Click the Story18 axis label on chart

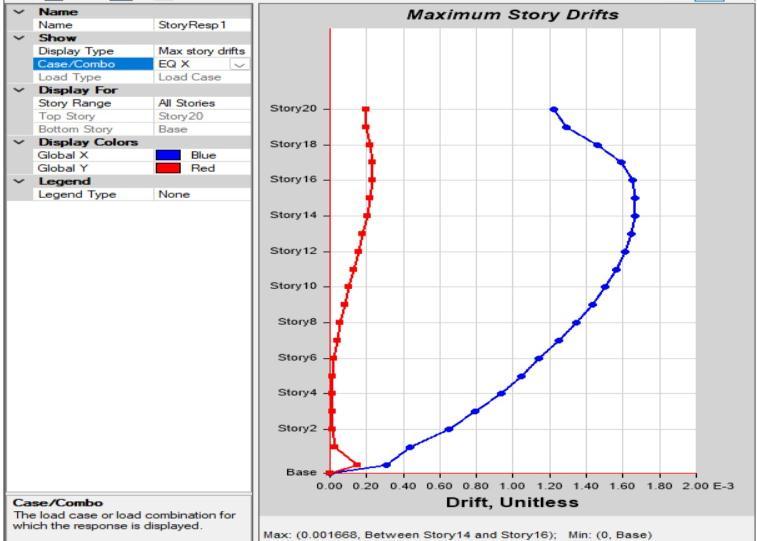point(294,144)
